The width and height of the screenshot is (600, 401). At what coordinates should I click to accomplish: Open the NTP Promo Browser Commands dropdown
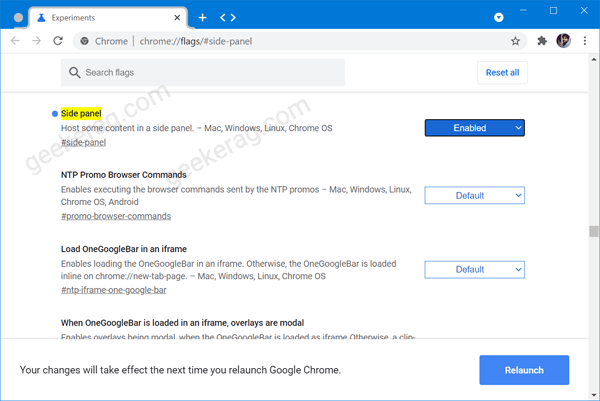tap(474, 196)
